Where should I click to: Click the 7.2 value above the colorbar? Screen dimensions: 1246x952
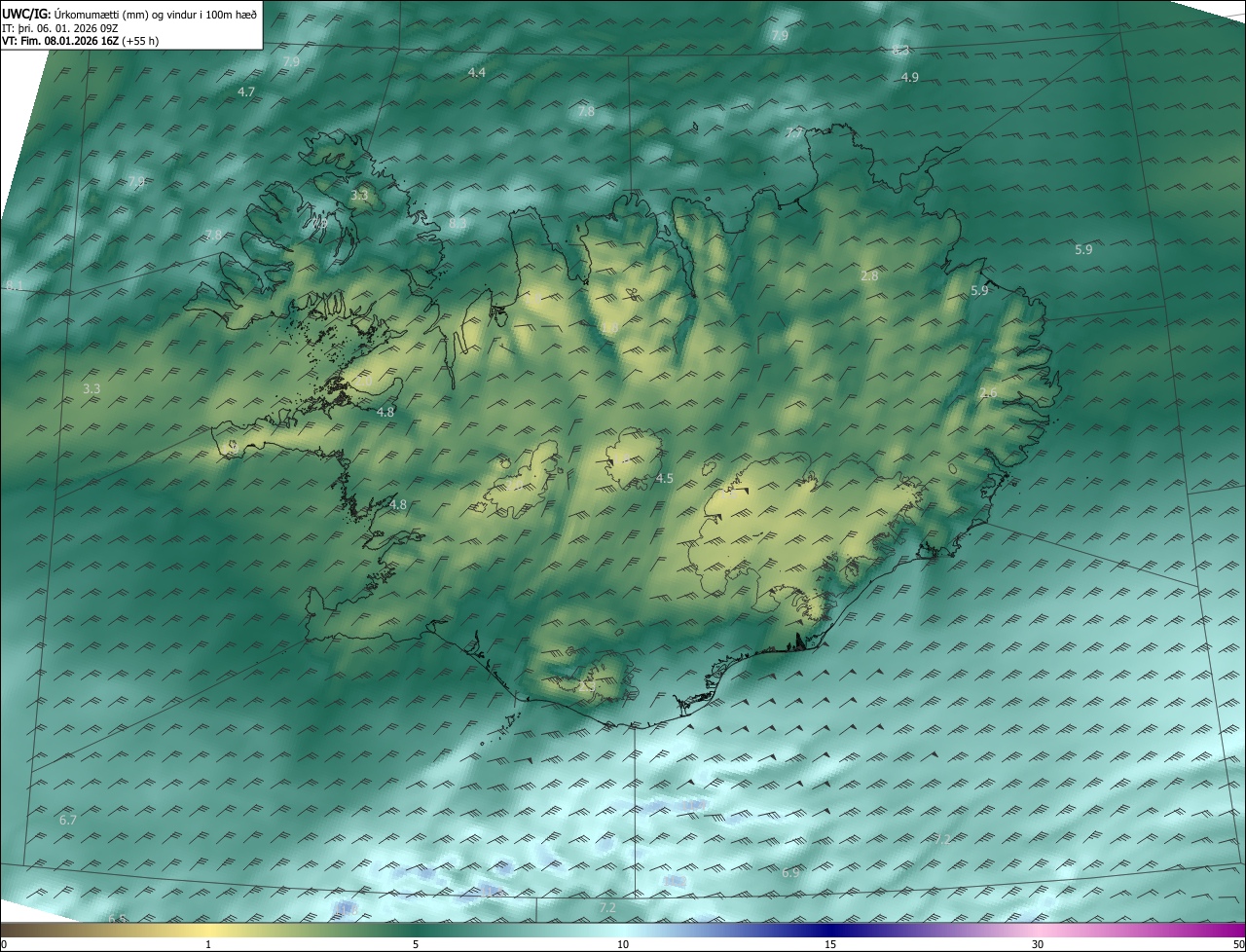[607, 908]
